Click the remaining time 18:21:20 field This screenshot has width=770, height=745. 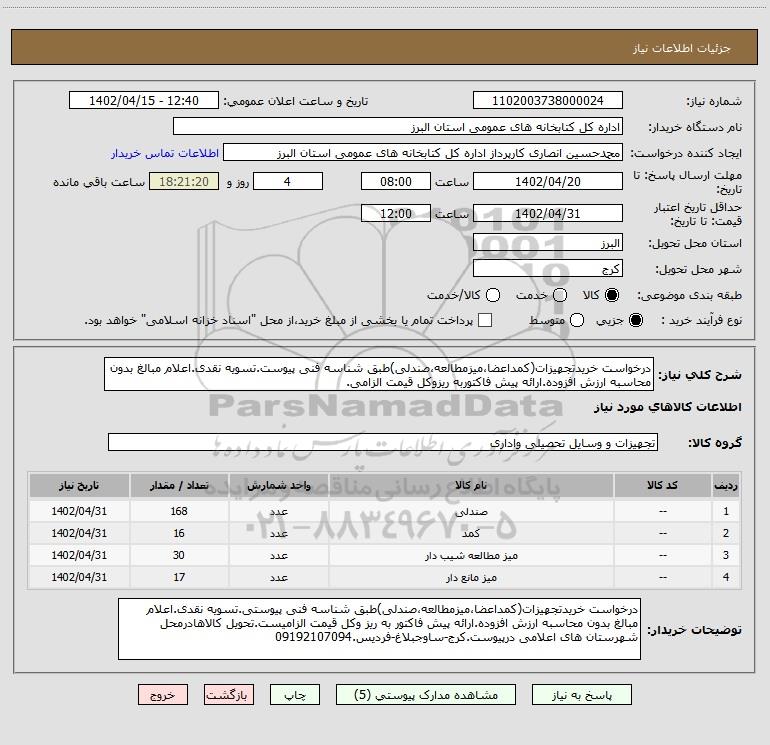coord(184,181)
